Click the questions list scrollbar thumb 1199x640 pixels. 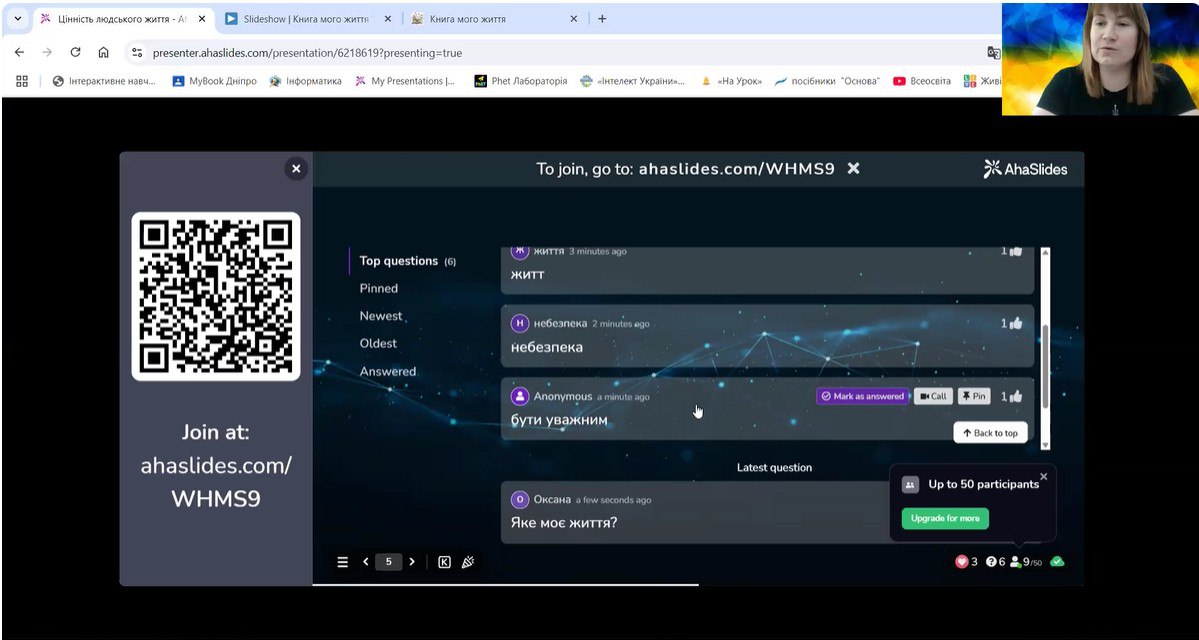coord(1045,367)
